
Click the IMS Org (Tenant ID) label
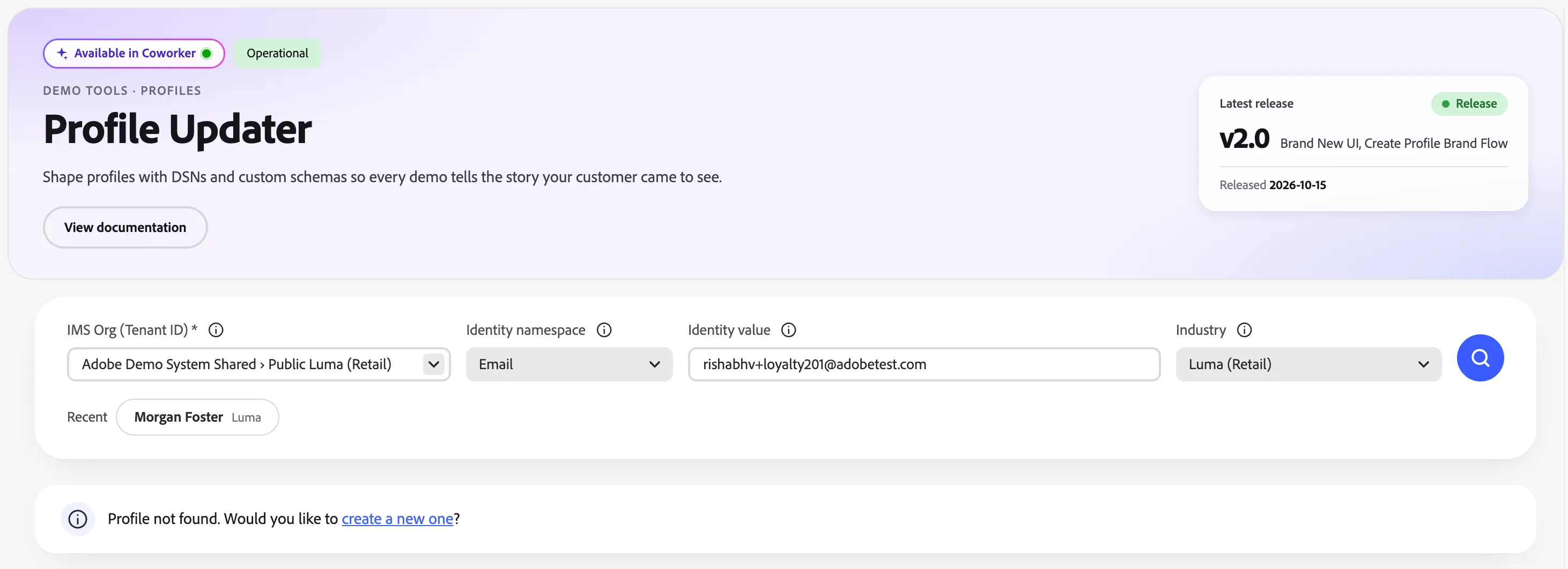(132, 330)
